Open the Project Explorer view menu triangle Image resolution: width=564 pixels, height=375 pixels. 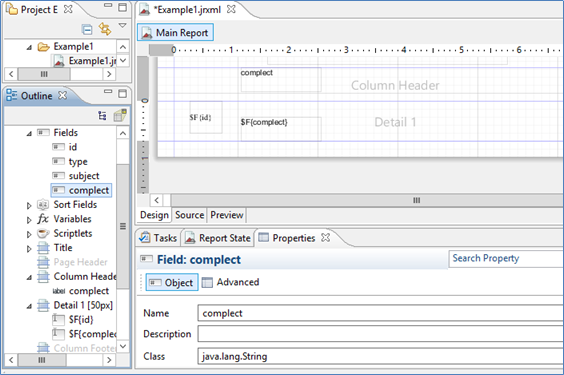(122, 26)
